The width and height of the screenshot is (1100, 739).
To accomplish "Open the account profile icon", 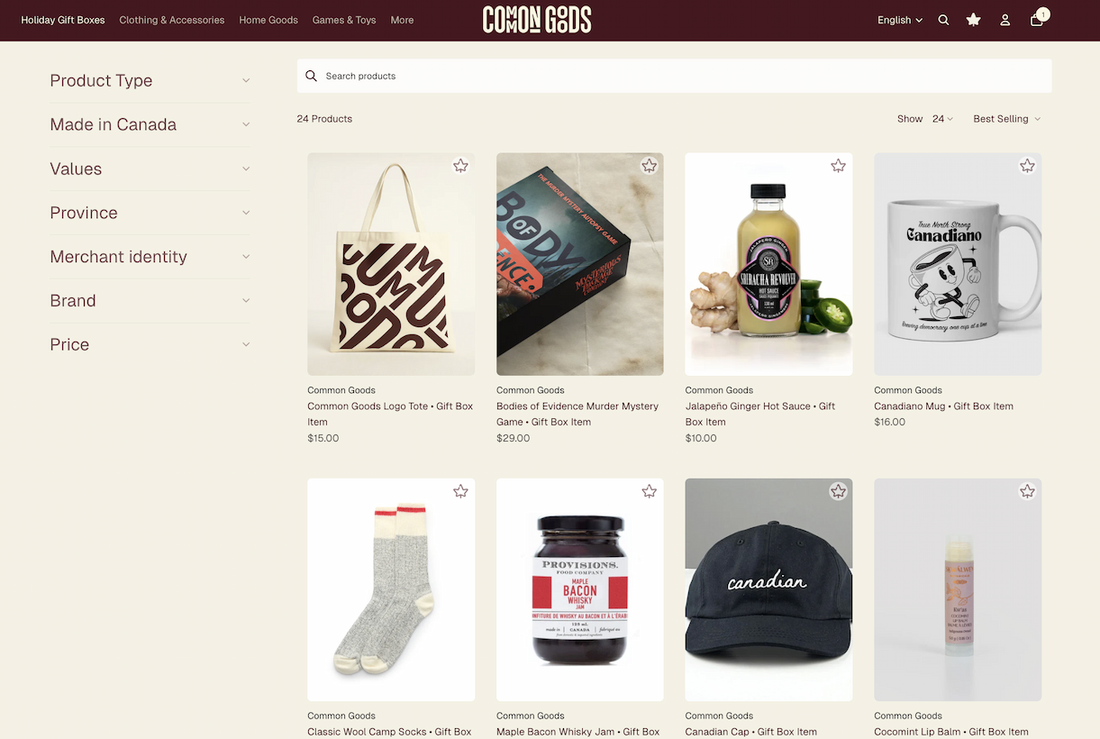I will 1005,20.
